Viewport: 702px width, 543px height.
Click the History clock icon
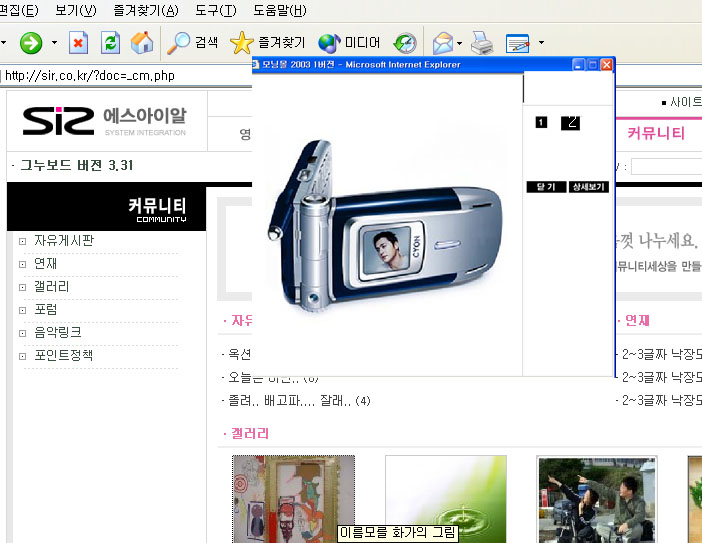tap(405, 43)
